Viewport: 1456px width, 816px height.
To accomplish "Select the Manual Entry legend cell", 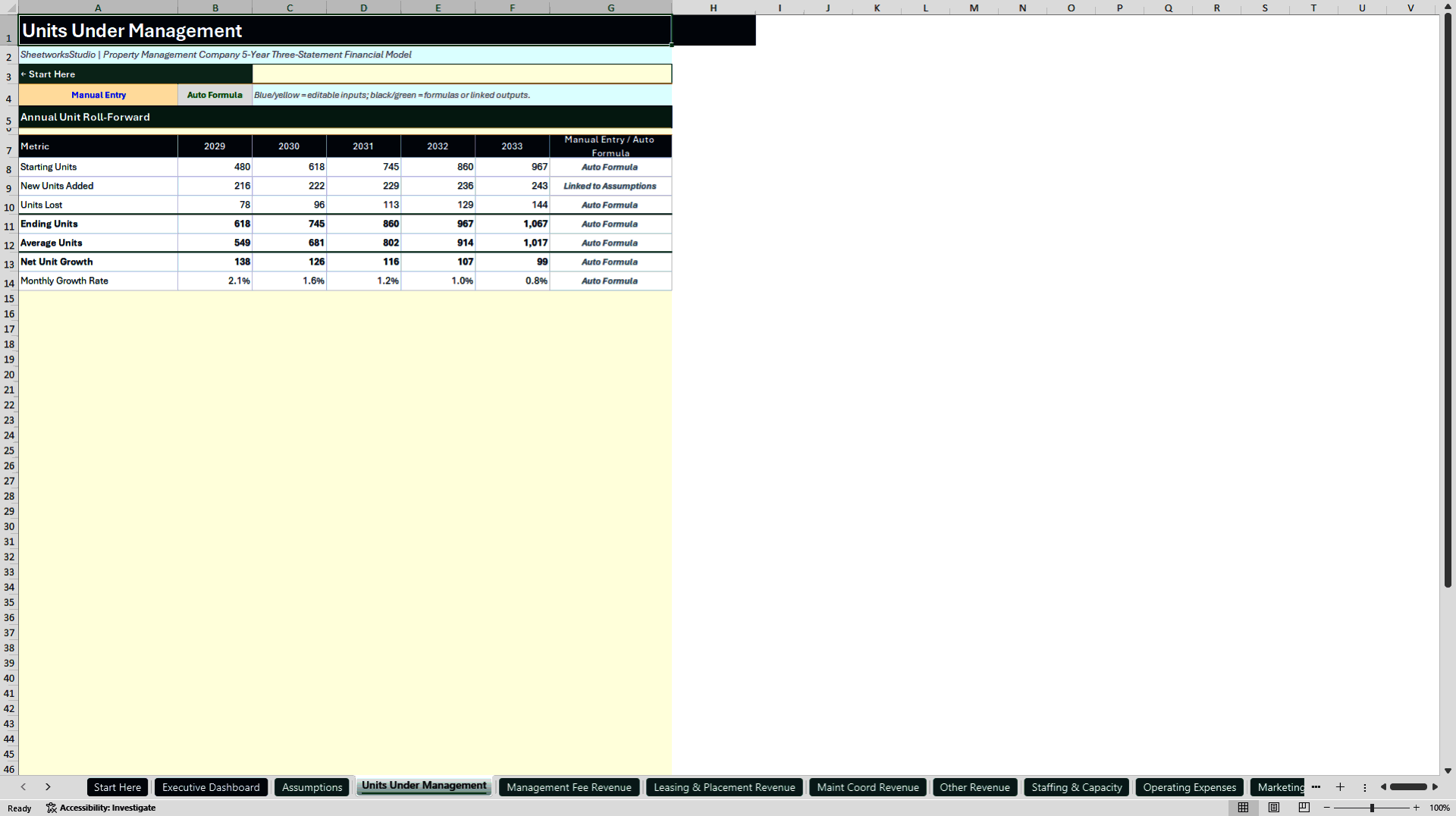I will (99, 95).
